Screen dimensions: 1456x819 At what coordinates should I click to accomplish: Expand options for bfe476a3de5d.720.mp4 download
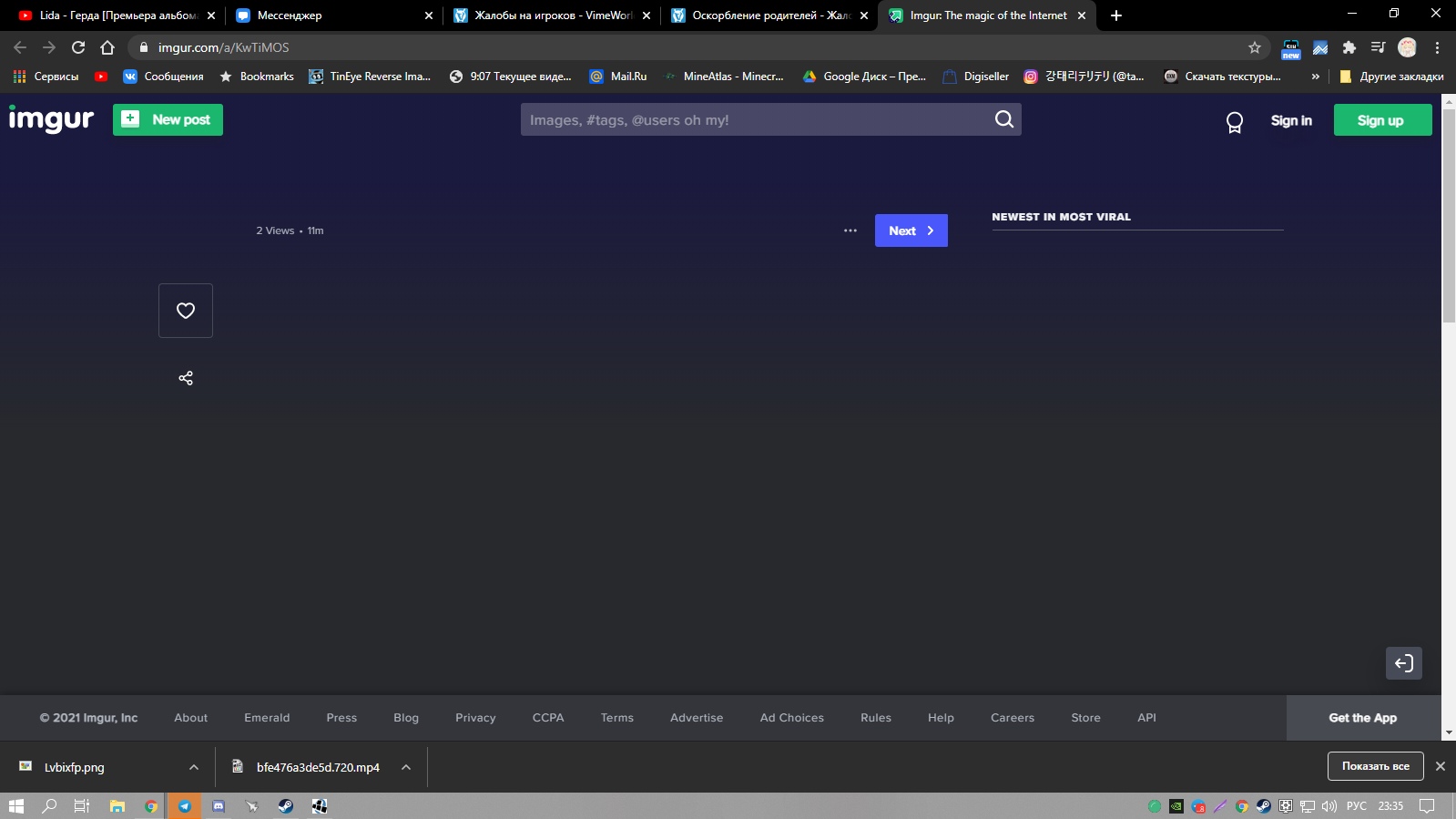tap(406, 767)
